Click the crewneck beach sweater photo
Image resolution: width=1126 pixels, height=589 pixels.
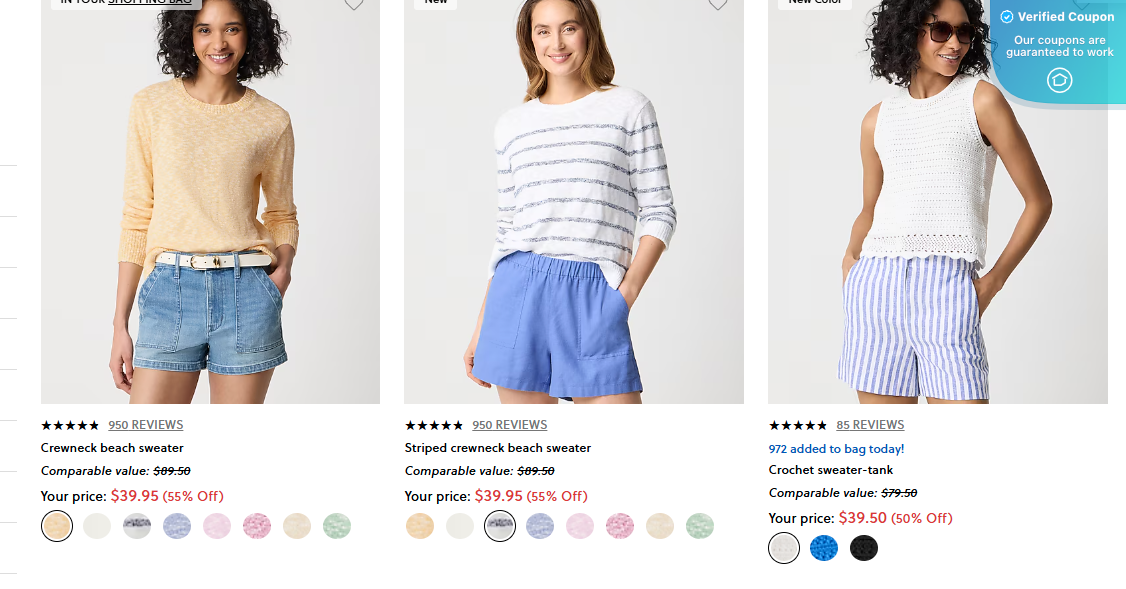coord(210,200)
